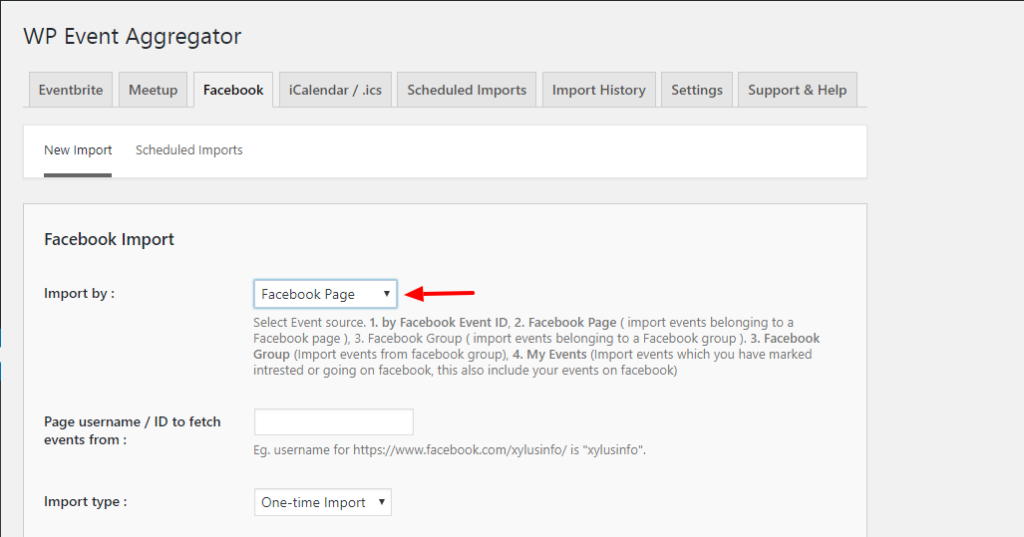Go to the iCalendar / .ics tab
The width and height of the screenshot is (1024, 537).
(x=335, y=90)
